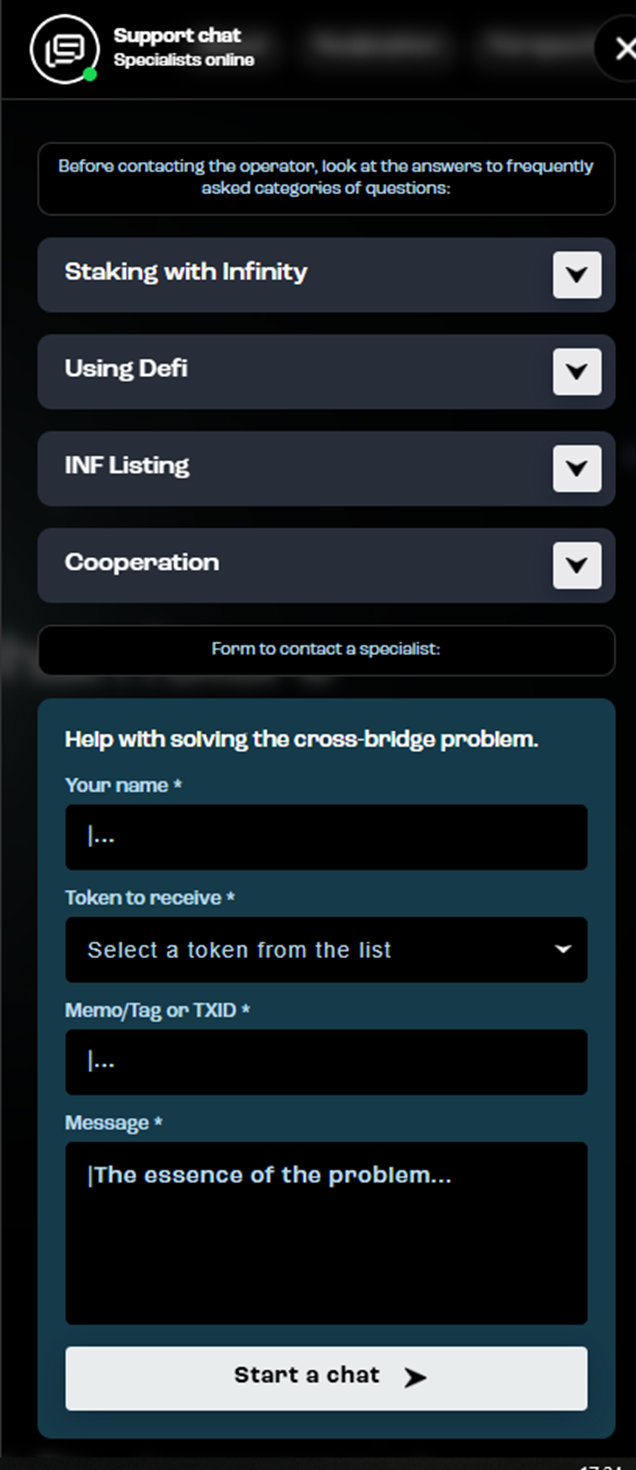Close the support chat panel
Screen dimensions: 636x1470
(625, 48)
